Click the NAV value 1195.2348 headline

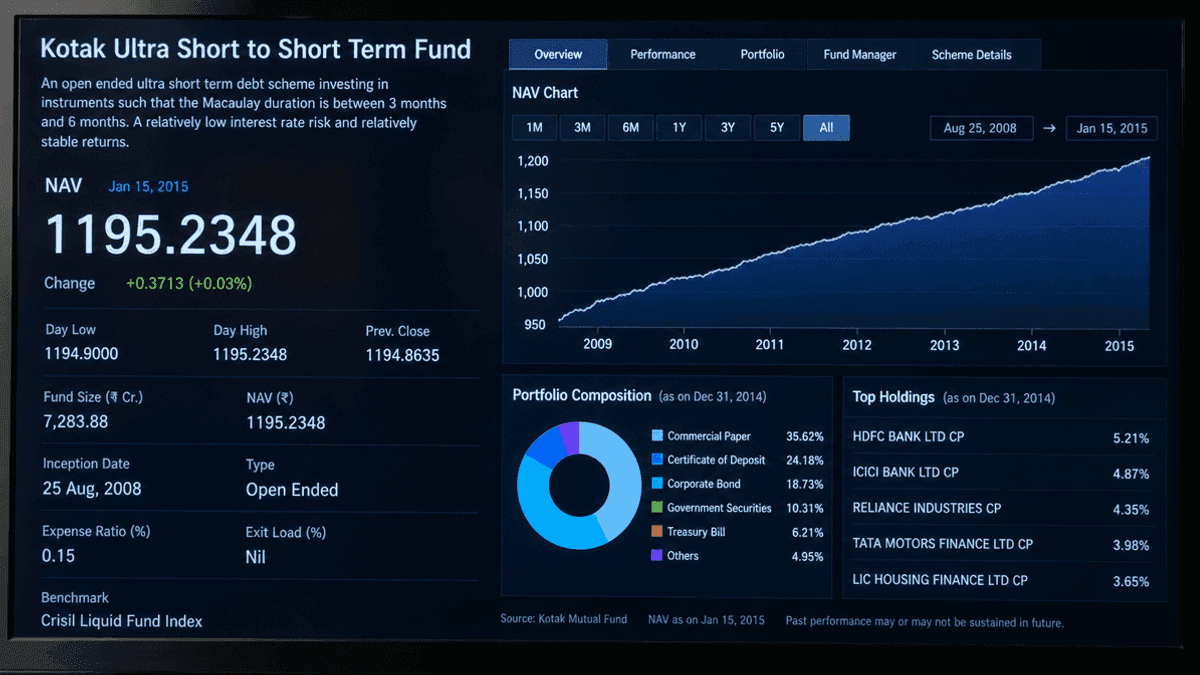[171, 236]
